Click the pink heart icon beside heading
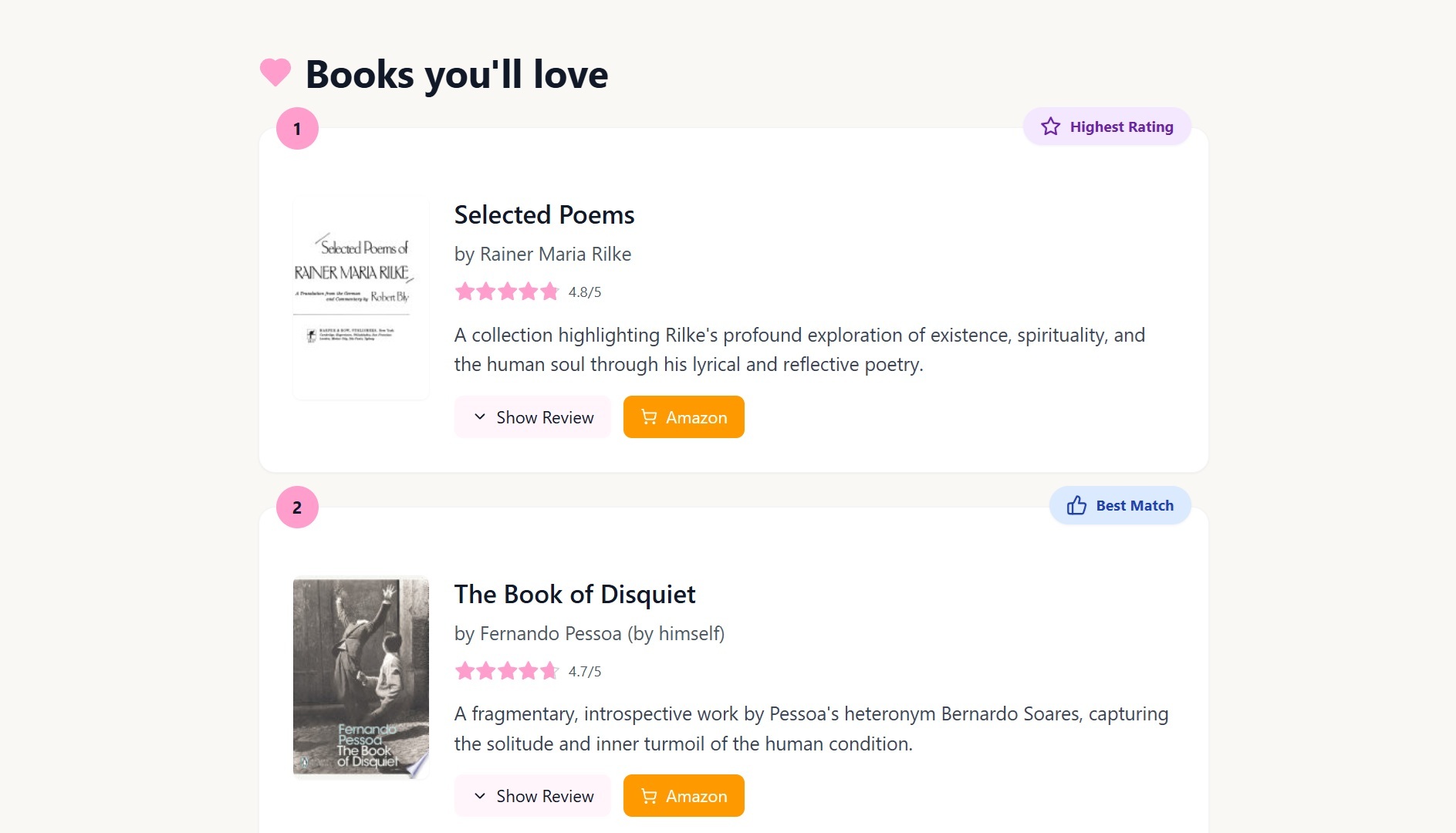 pyautogui.click(x=275, y=73)
